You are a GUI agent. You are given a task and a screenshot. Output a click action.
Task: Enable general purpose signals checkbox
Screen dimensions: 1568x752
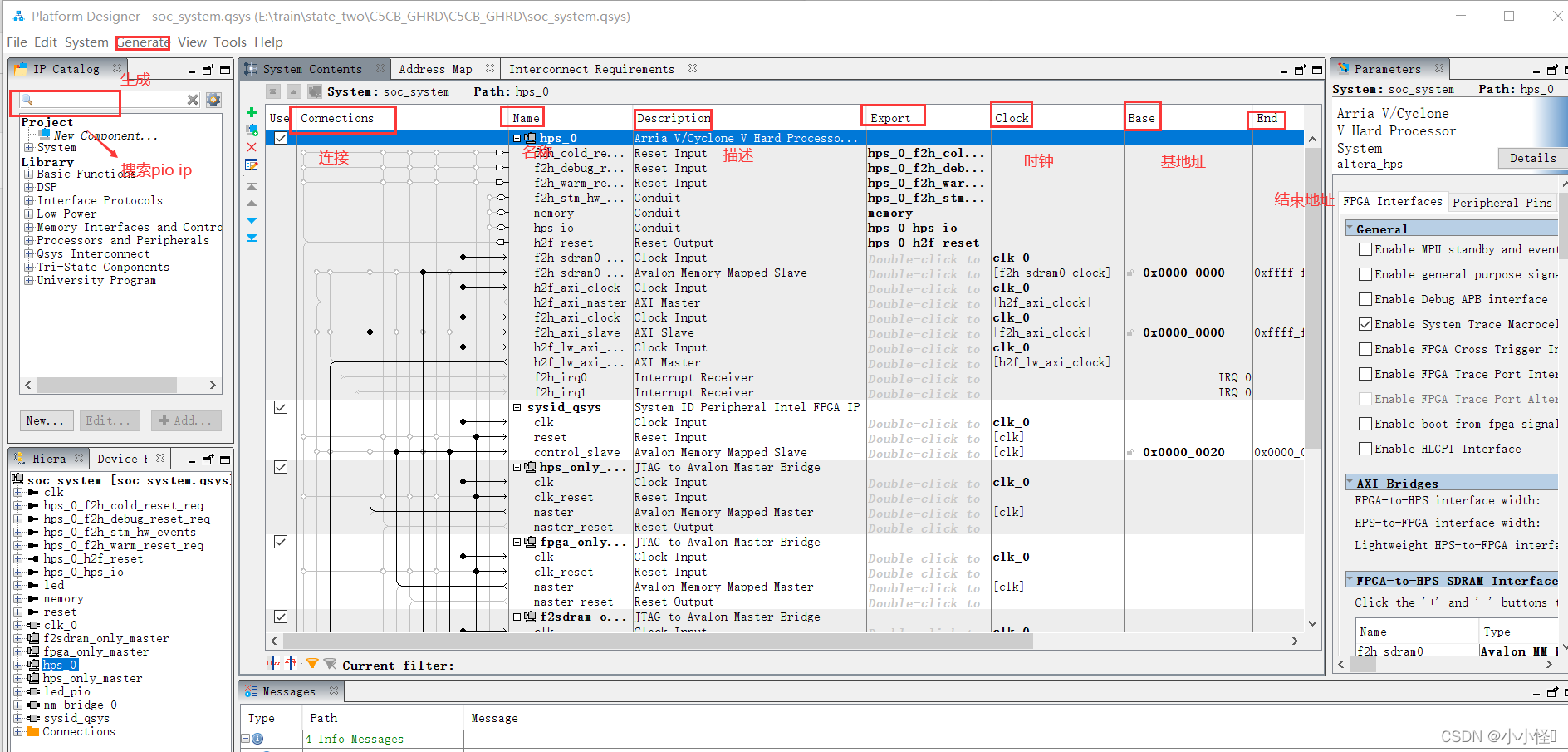click(1365, 274)
